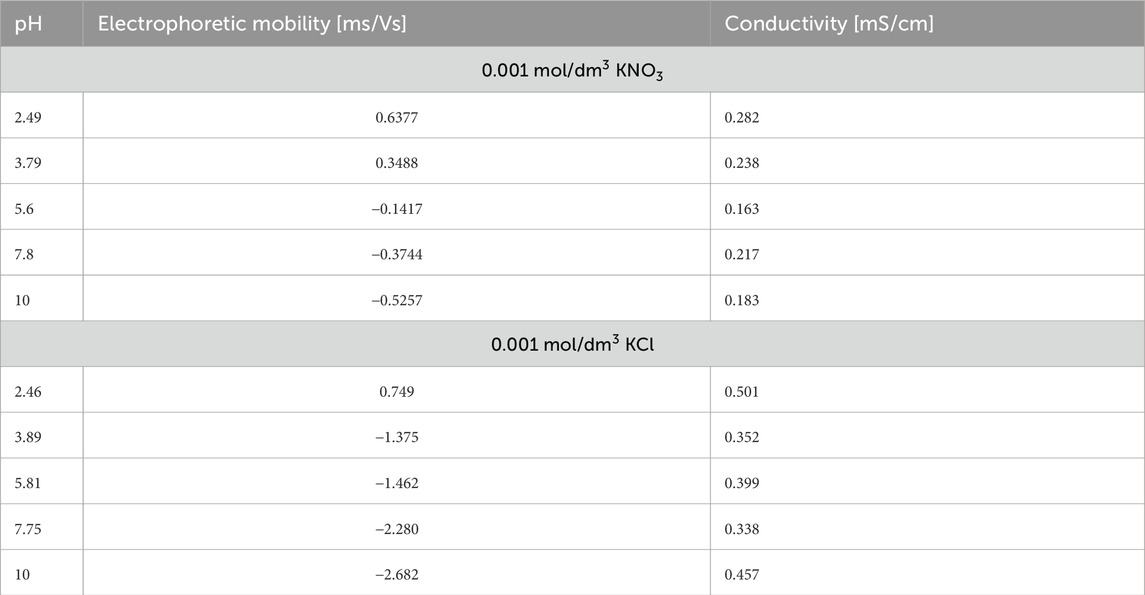
Task: Click the mobility value −0.5257
Action: coord(396,300)
